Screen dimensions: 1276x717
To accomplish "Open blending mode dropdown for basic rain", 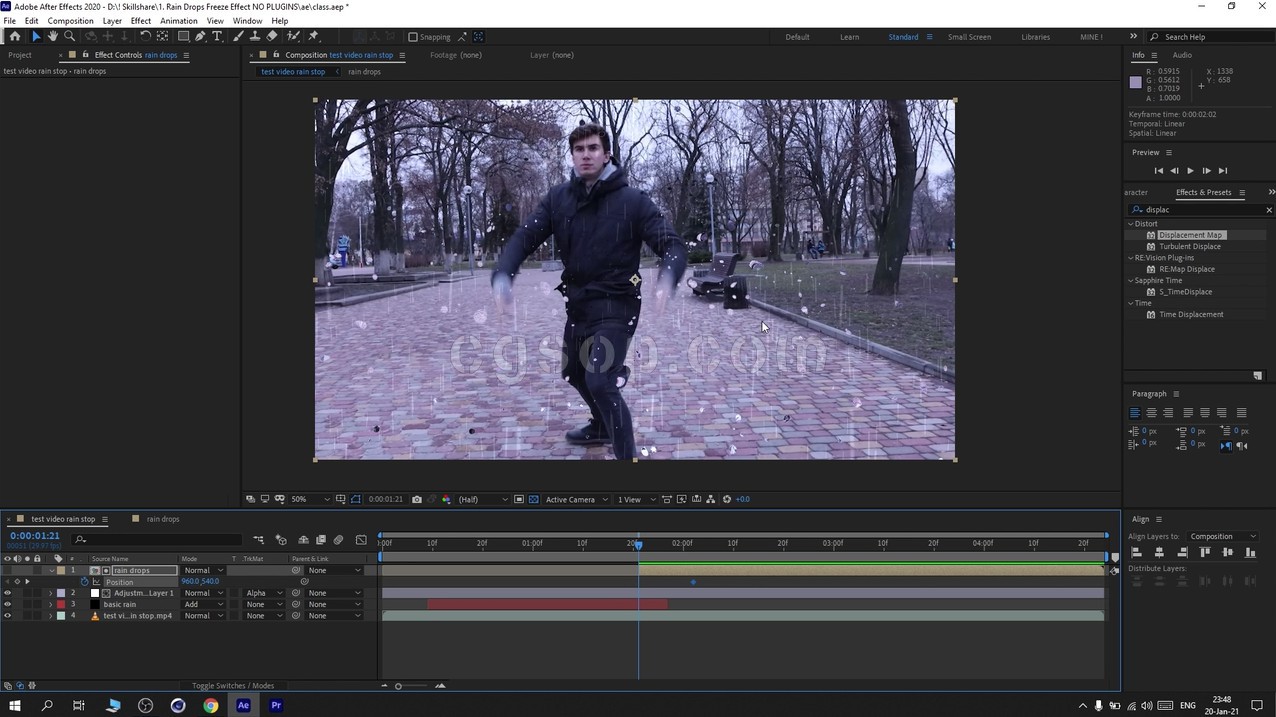I will tap(203, 604).
